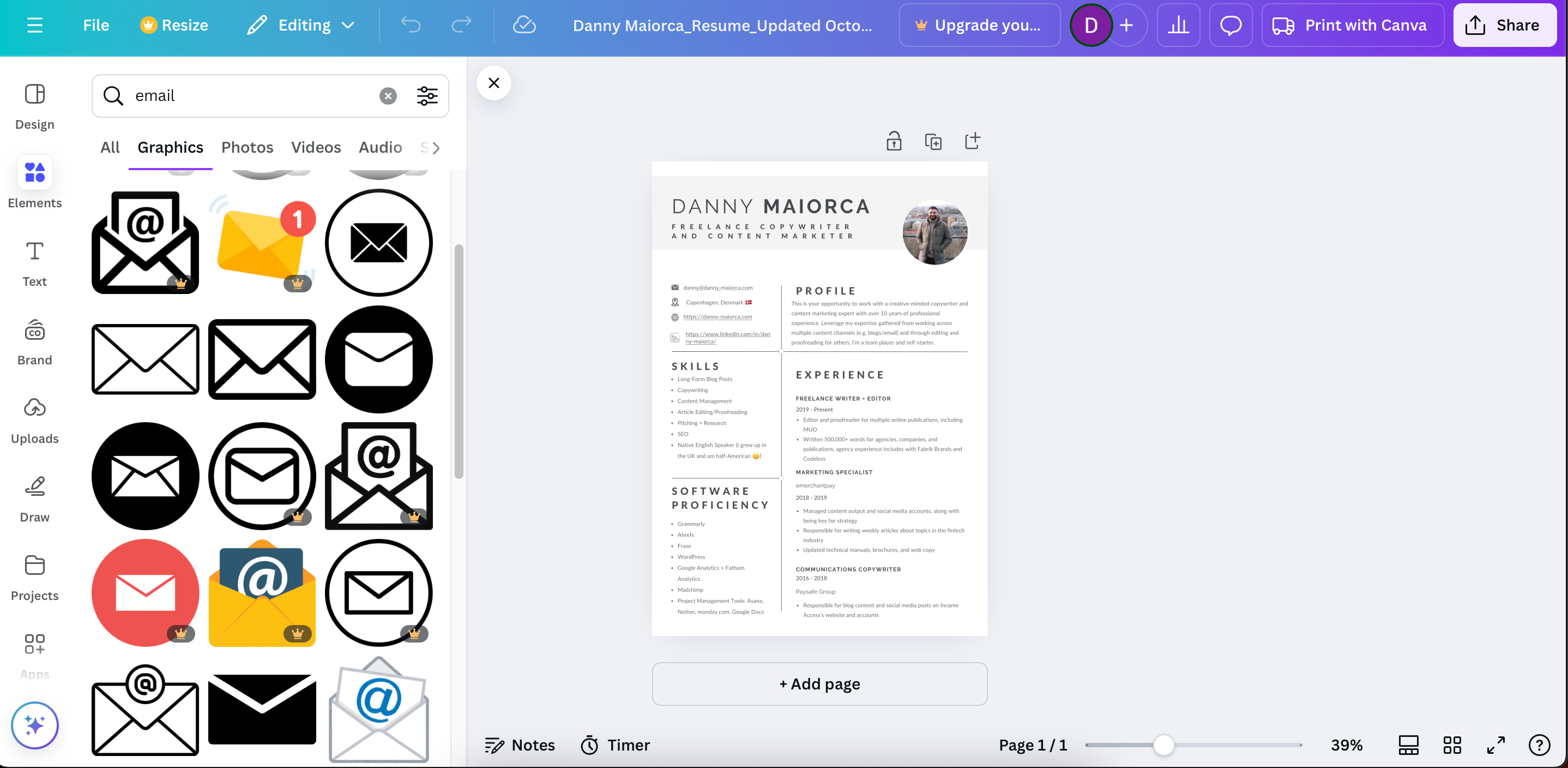Click the profile photo on the resume
The width and height of the screenshot is (1568, 768).
point(935,232)
